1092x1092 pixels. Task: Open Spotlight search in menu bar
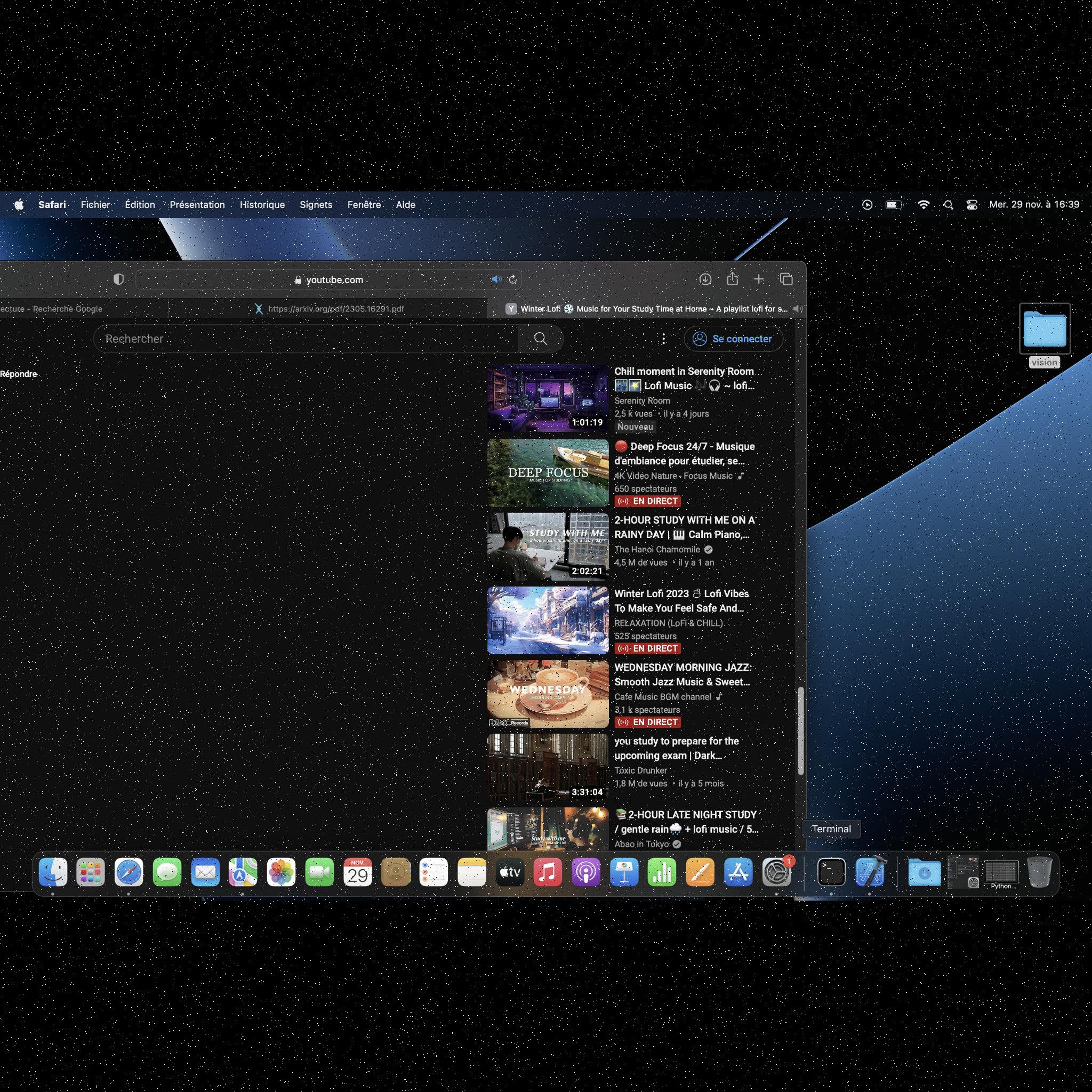point(949,205)
